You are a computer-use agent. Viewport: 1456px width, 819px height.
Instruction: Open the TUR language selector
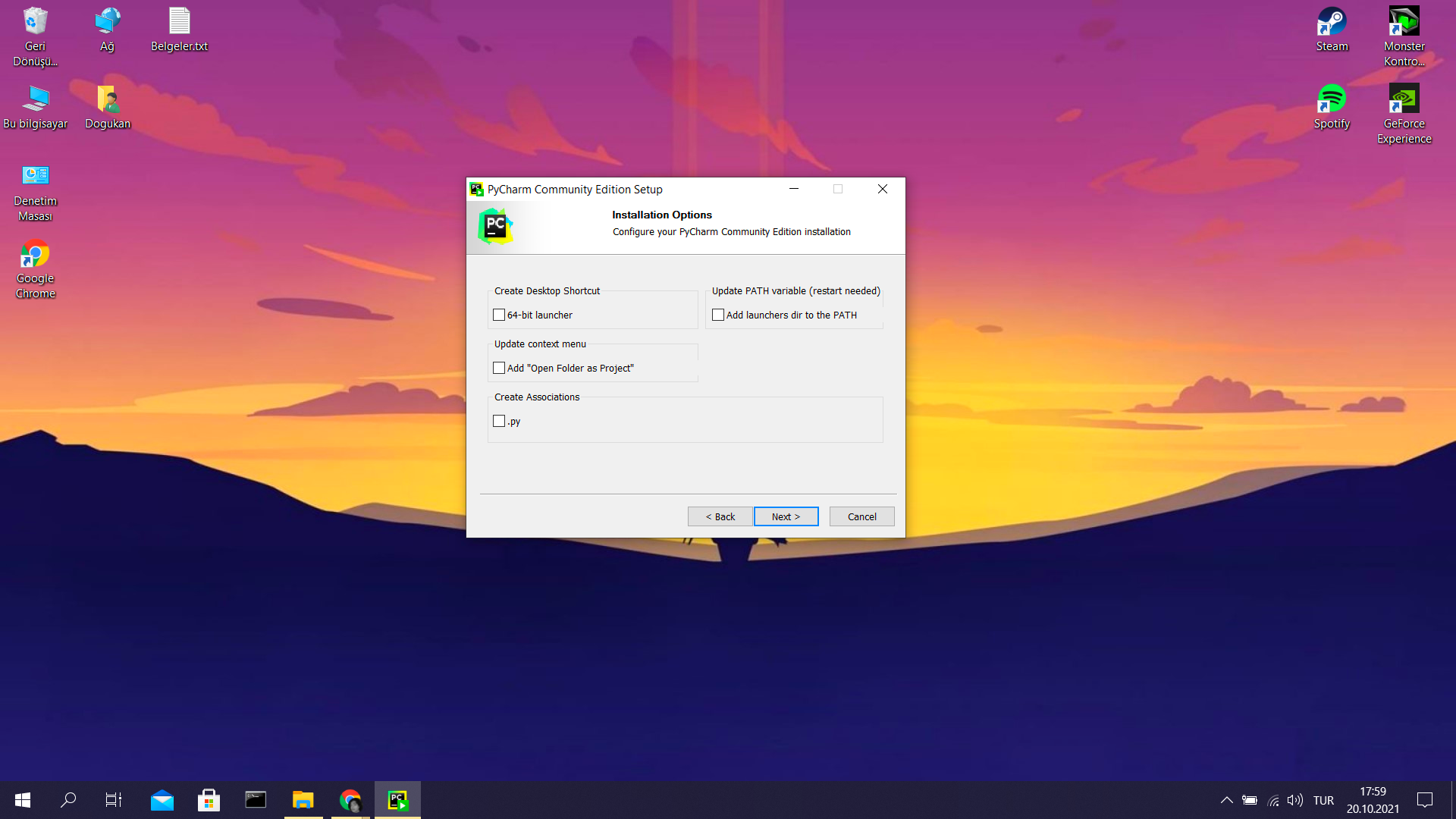1323,800
